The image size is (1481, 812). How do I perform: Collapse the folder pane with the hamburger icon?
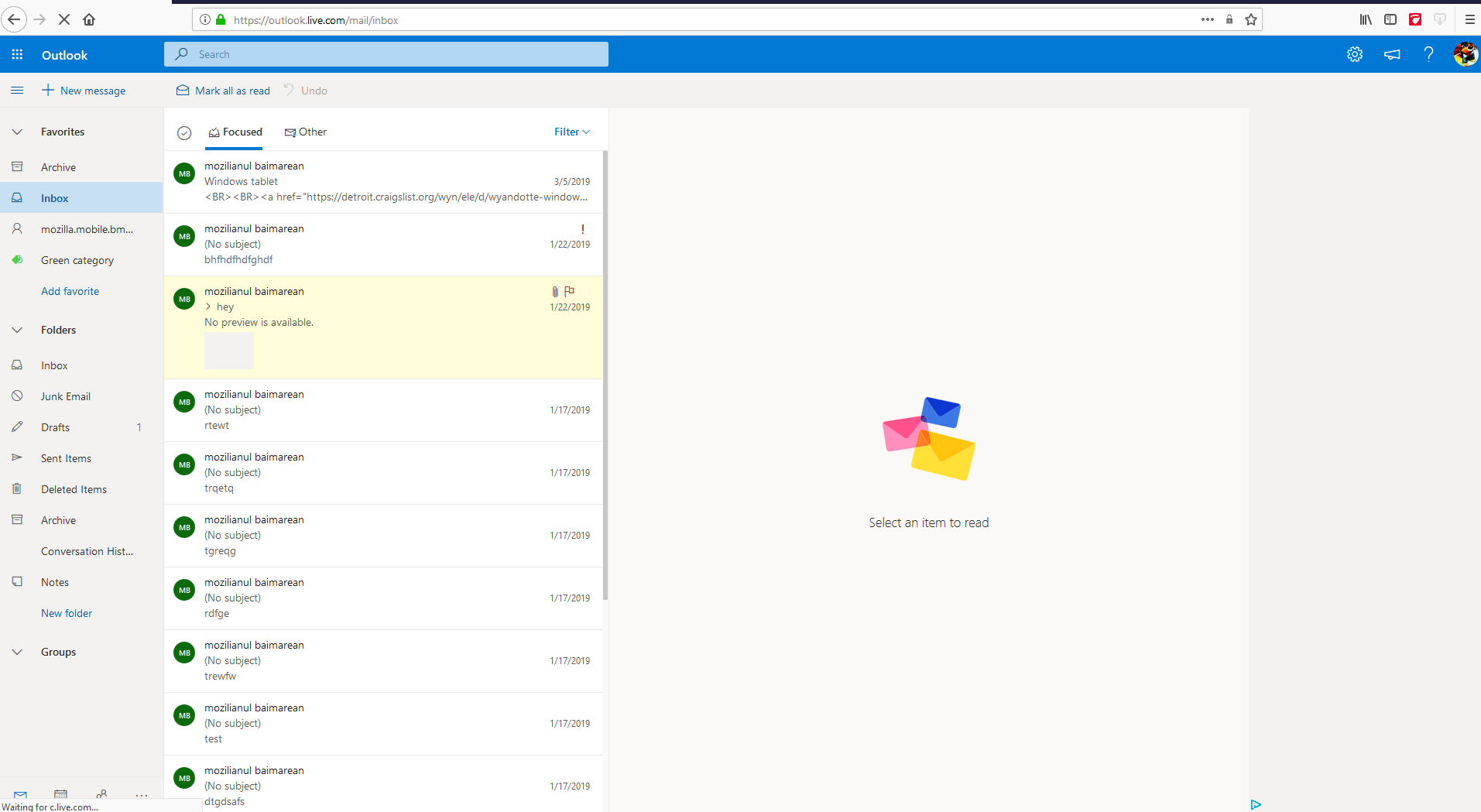[17, 91]
